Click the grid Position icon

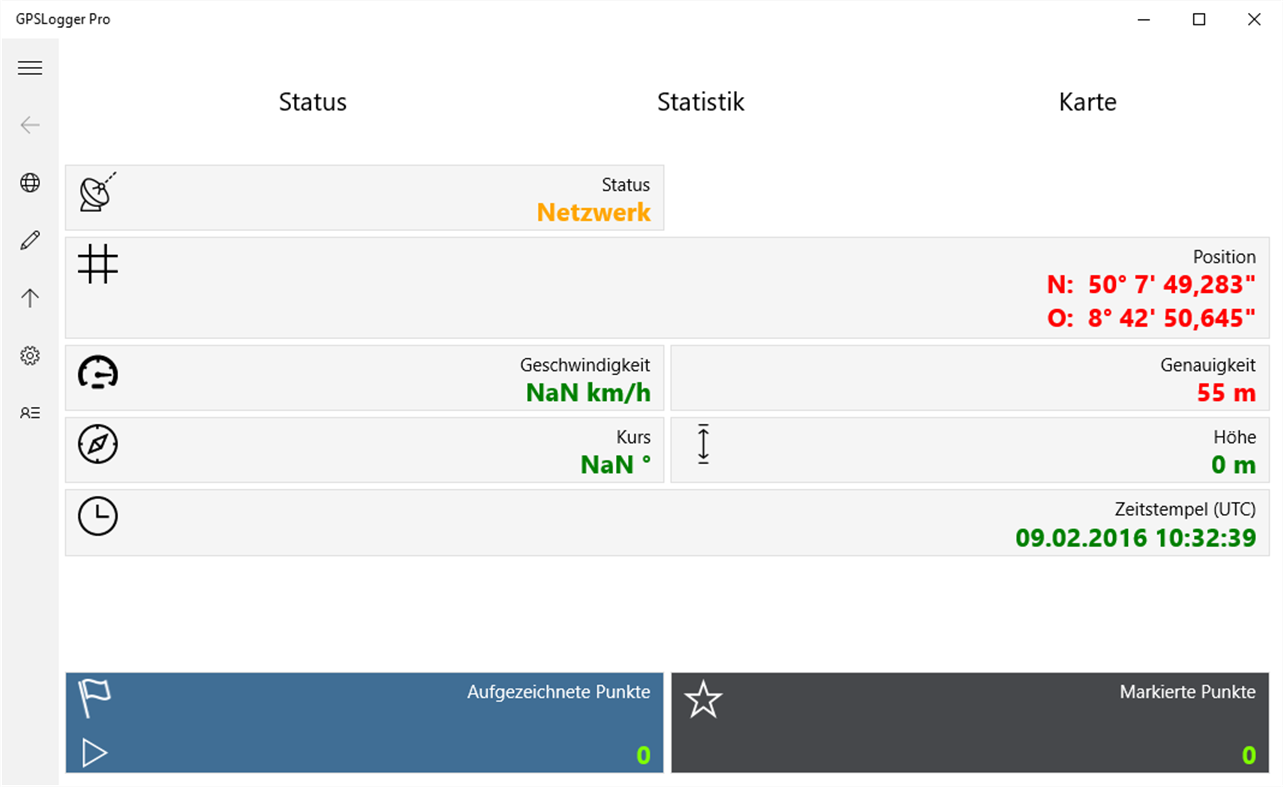[98, 264]
